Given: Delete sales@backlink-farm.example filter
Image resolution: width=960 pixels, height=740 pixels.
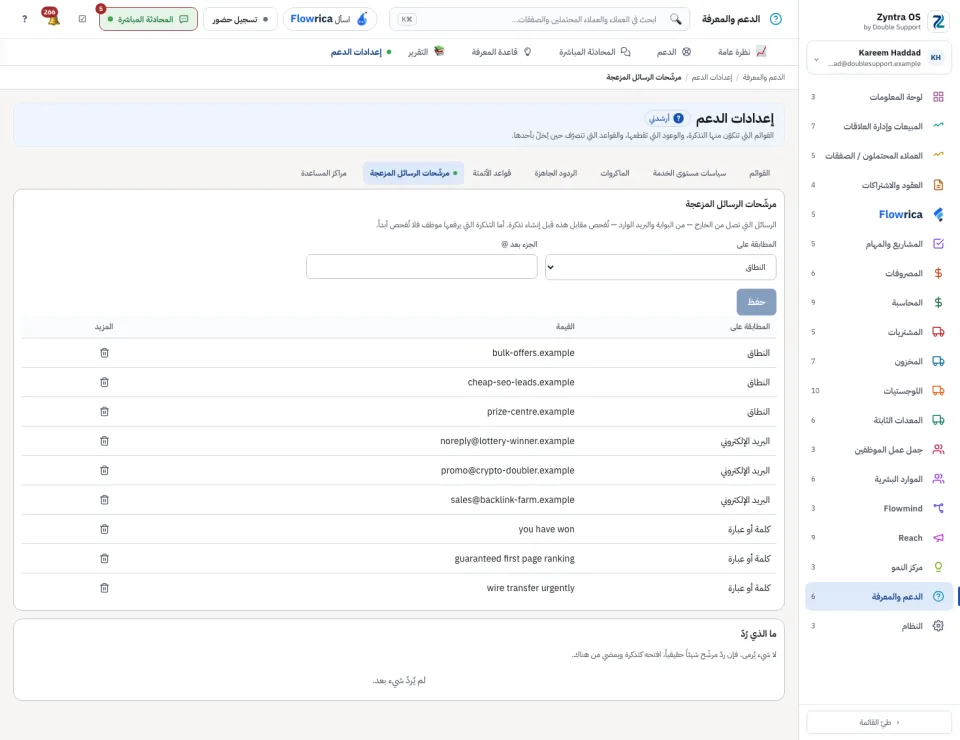Looking at the screenshot, I should click(x=104, y=499).
